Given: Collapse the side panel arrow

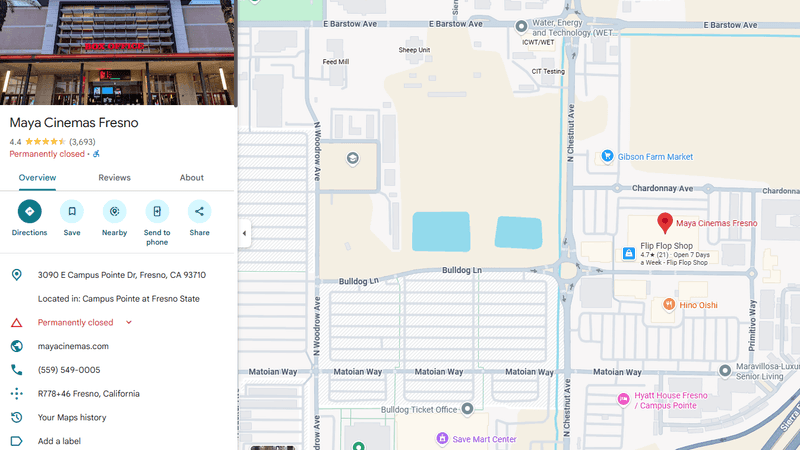Looking at the screenshot, I should (x=244, y=233).
